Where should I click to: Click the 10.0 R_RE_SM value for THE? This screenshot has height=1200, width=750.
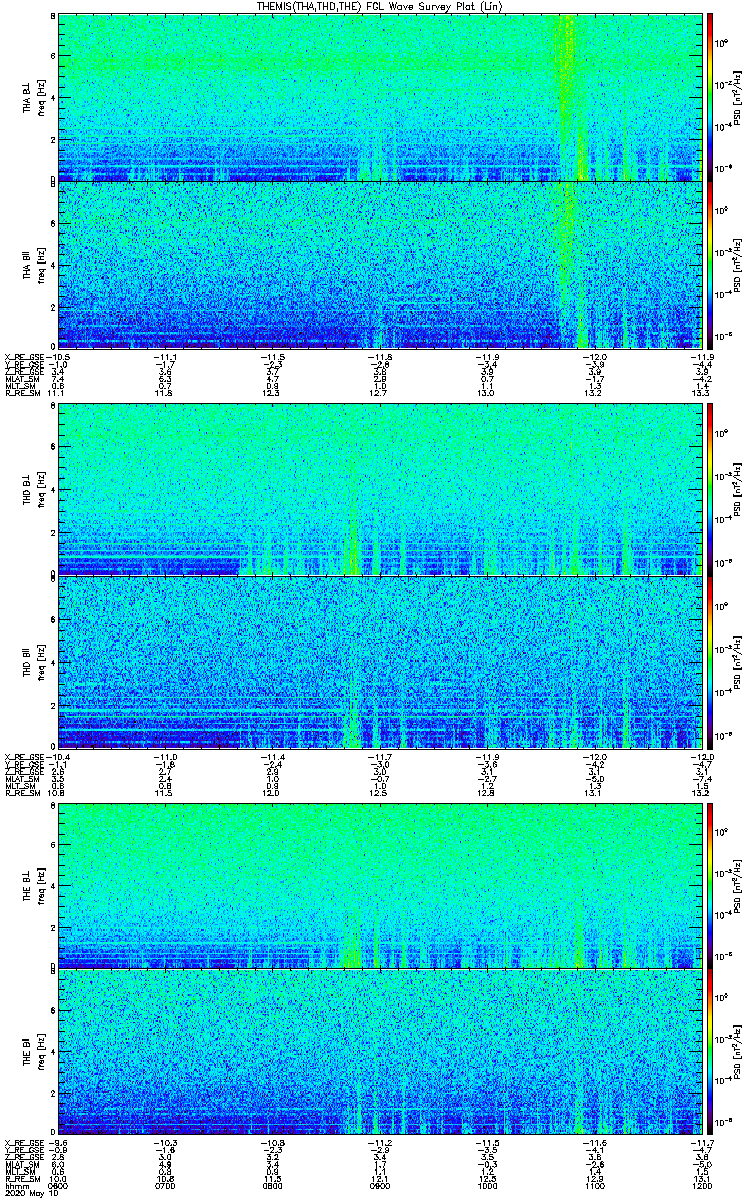pyautogui.click(x=58, y=1180)
